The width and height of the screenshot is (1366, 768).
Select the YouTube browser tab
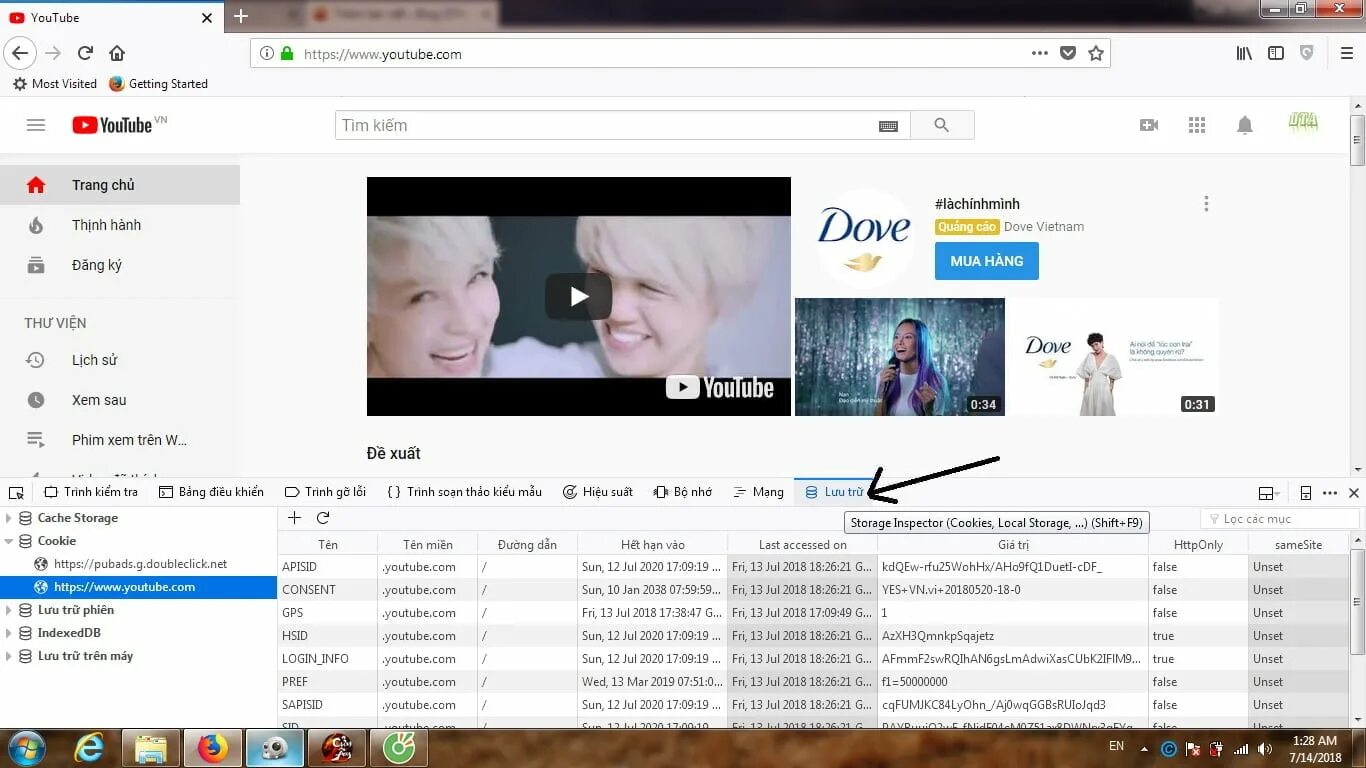tap(112, 17)
